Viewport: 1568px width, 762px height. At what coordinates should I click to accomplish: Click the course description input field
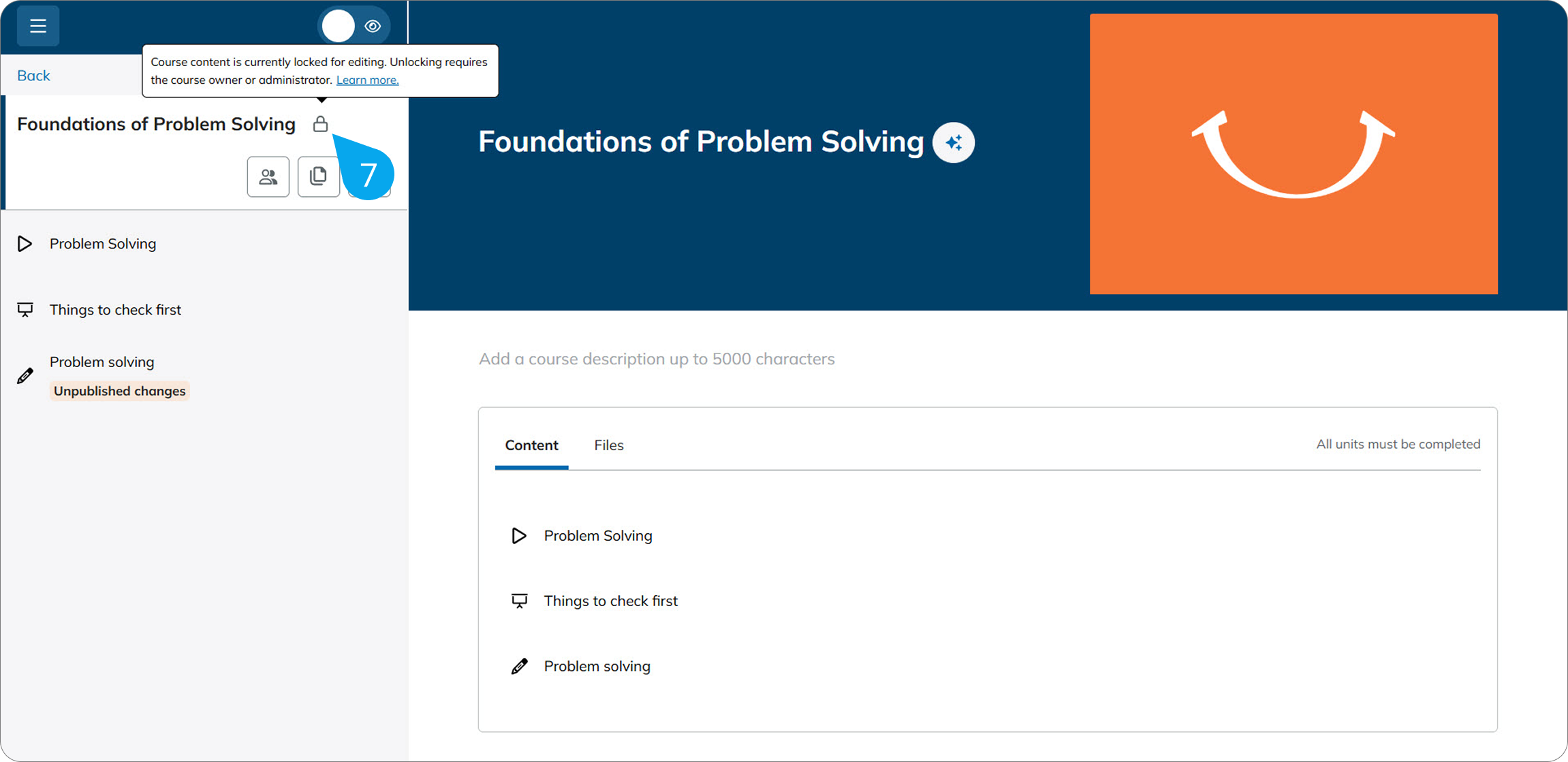(988, 359)
